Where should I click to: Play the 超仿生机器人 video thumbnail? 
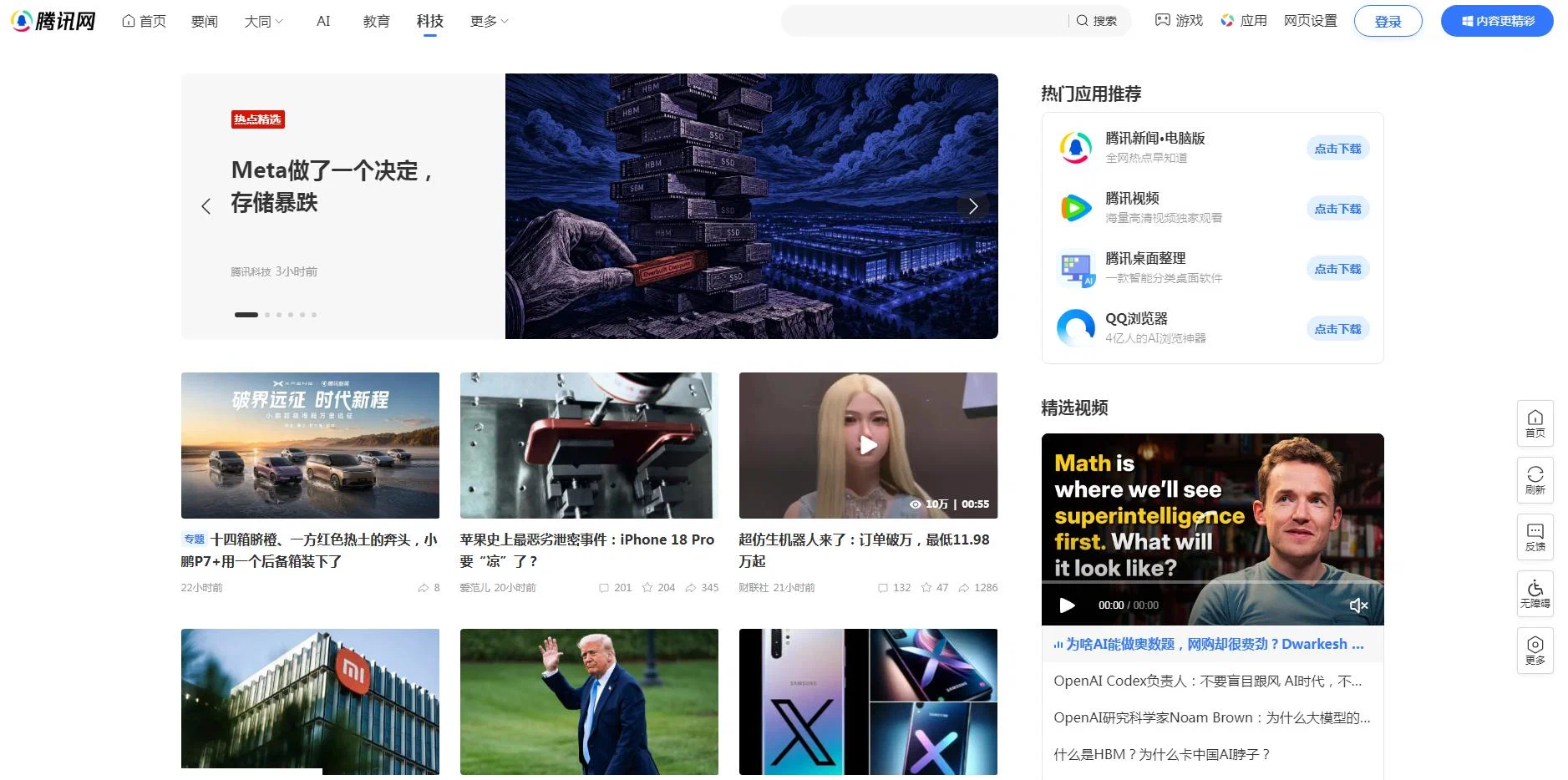click(x=868, y=445)
